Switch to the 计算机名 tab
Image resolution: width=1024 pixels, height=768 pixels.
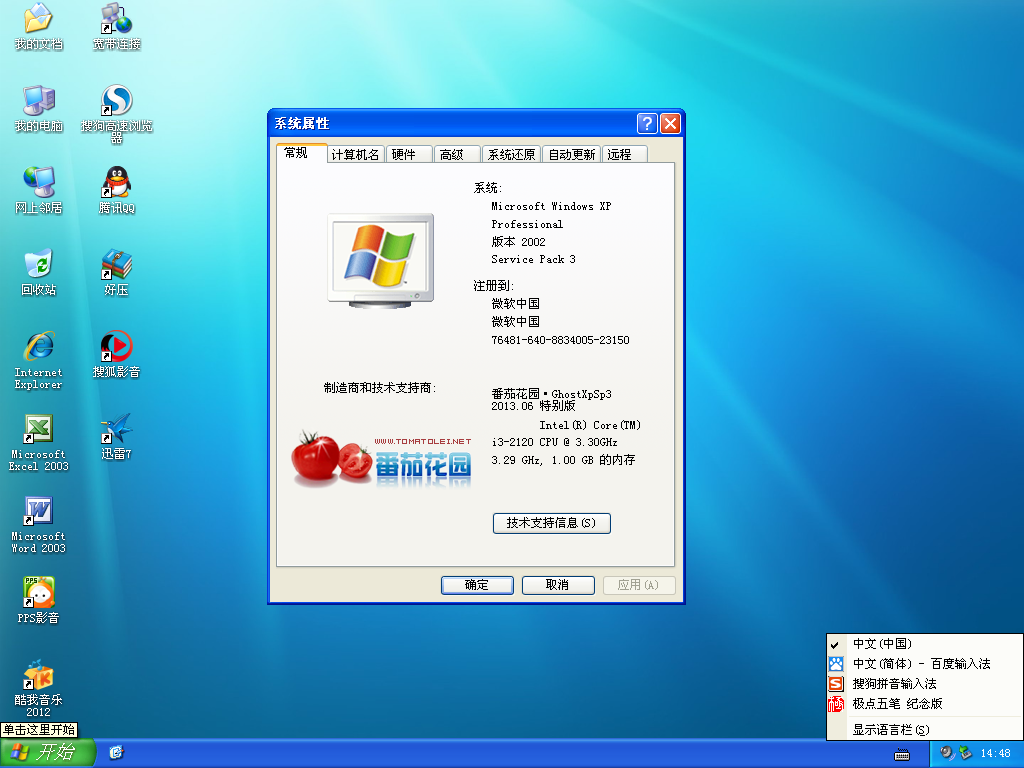[x=355, y=155]
